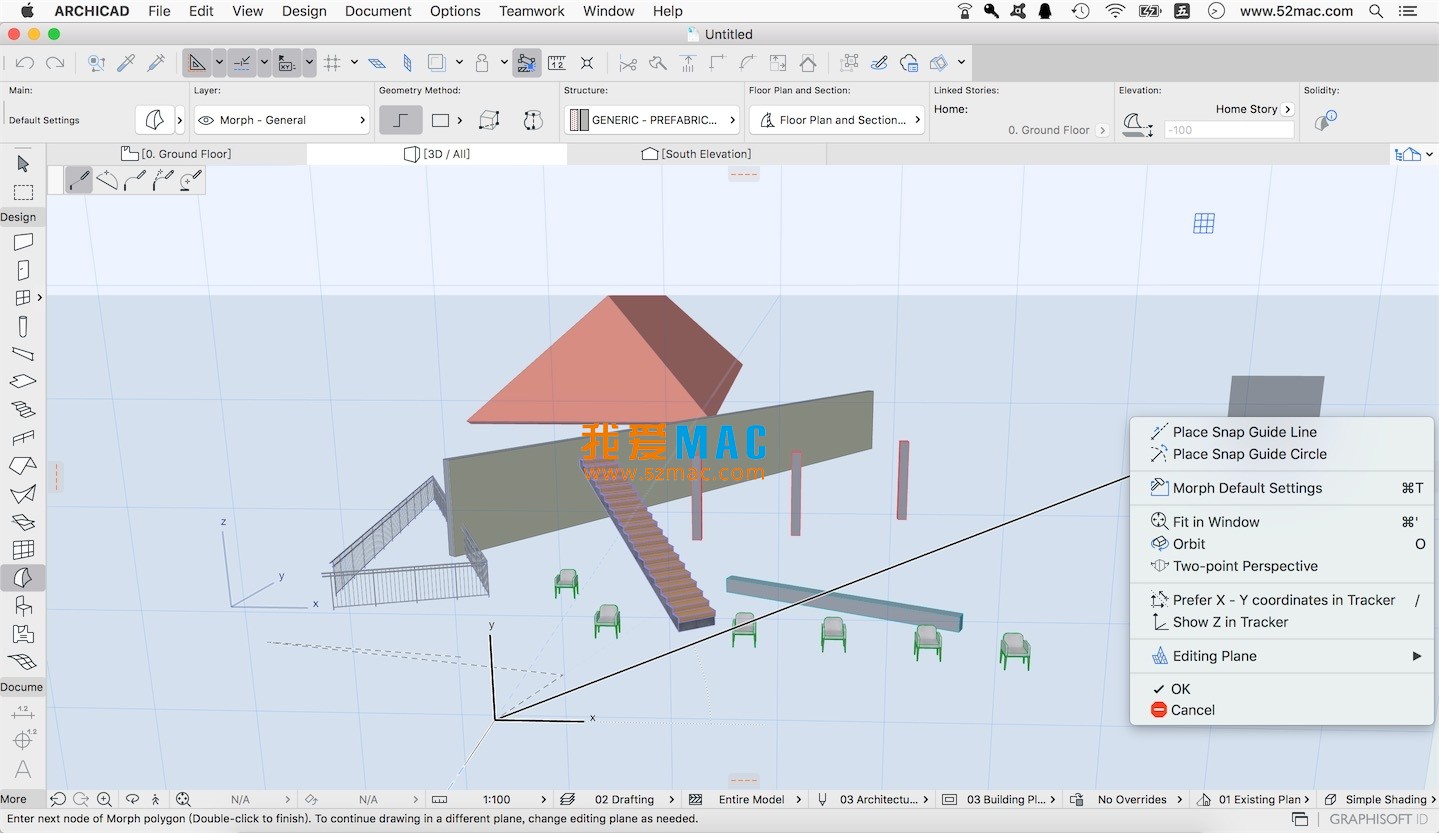Toggle the Trace reference toolbar button
Image resolution: width=1439 pixels, height=833 pixels.
[x=436, y=62]
